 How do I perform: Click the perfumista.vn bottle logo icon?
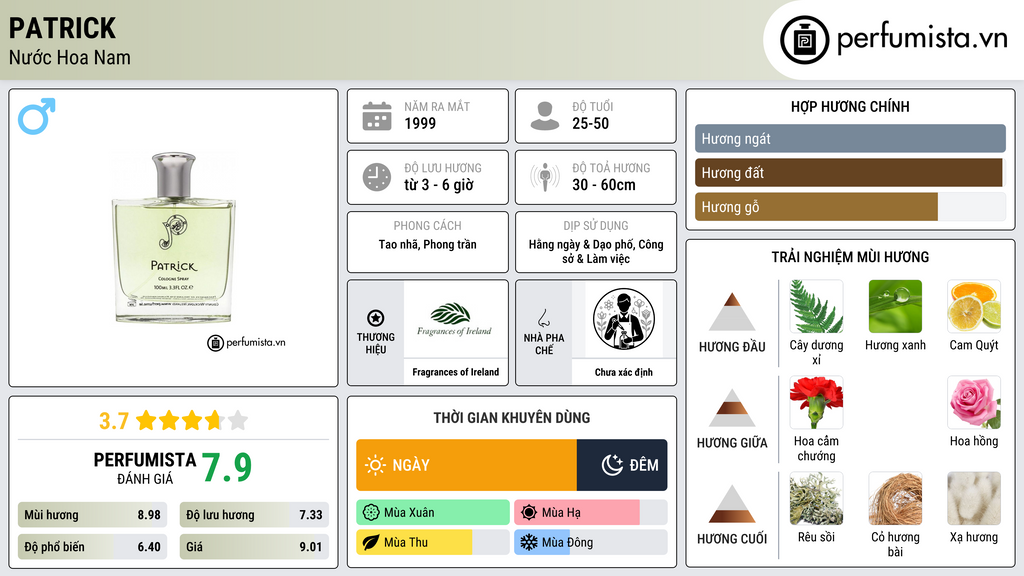point(804,40)
